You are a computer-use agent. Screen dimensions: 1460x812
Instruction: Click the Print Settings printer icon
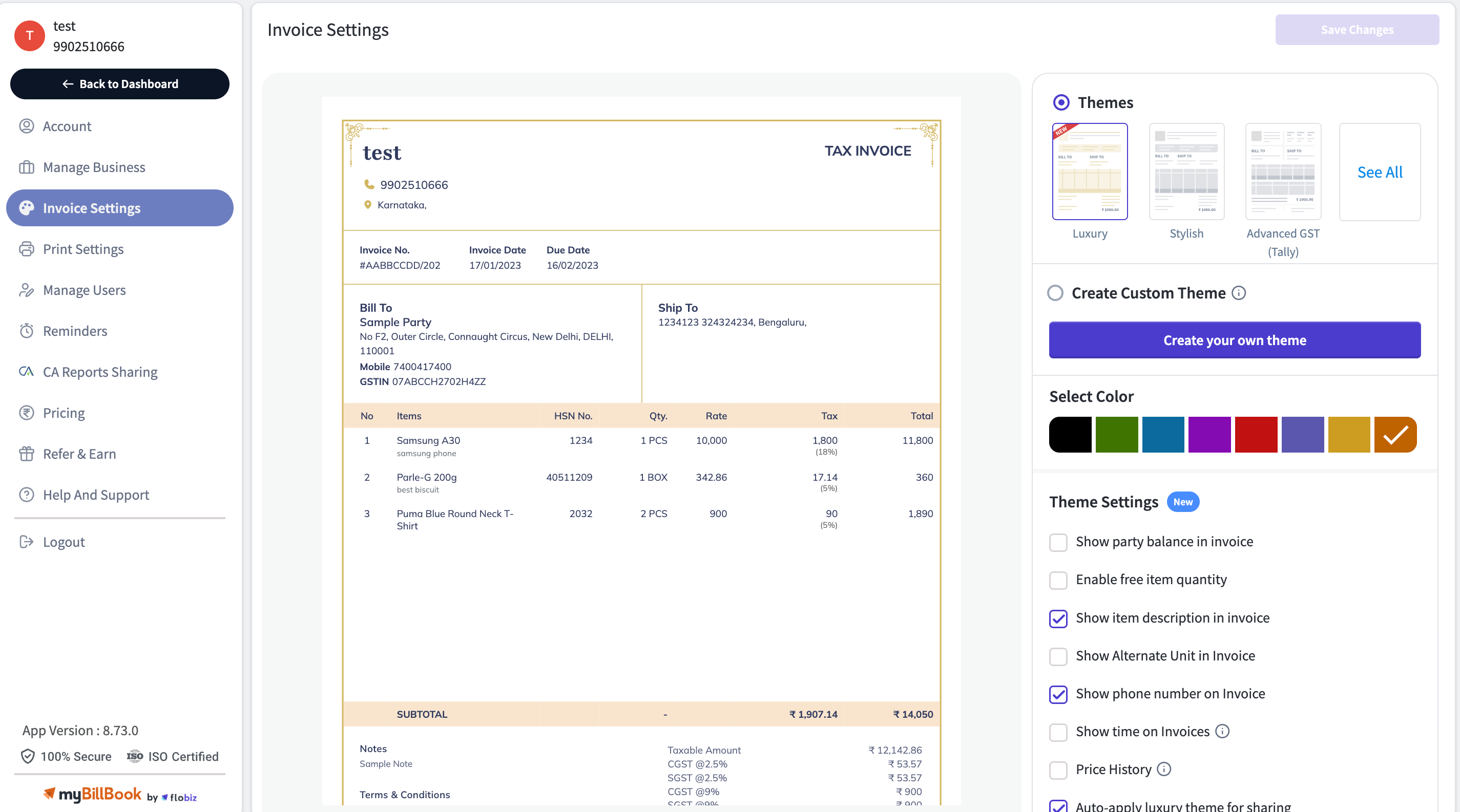[x=26, y=249]
